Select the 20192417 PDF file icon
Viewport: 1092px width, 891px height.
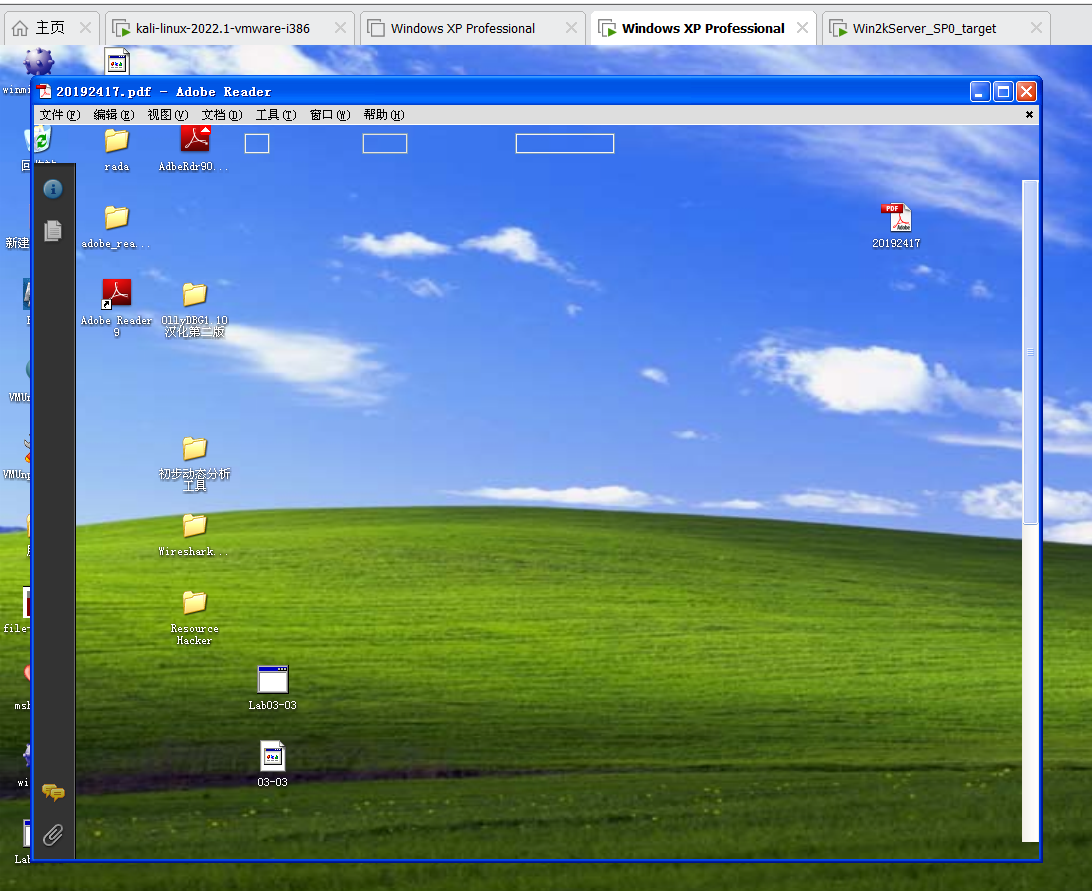[x=896, y=217]
